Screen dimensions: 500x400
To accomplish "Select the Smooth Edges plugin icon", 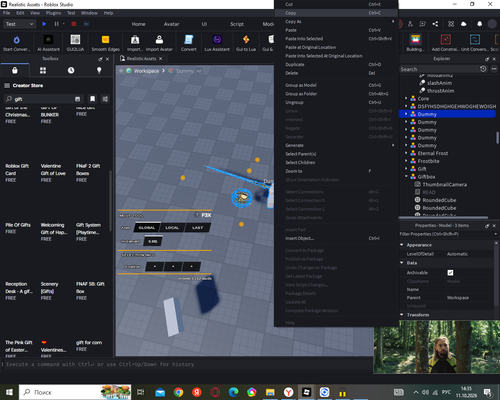I will (x=105, y=40).
